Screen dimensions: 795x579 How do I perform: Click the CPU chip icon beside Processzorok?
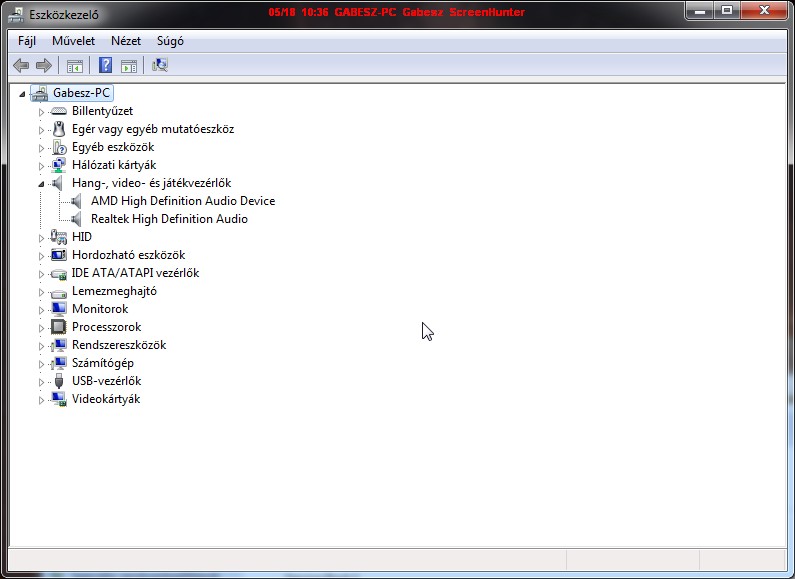[59, 327]
